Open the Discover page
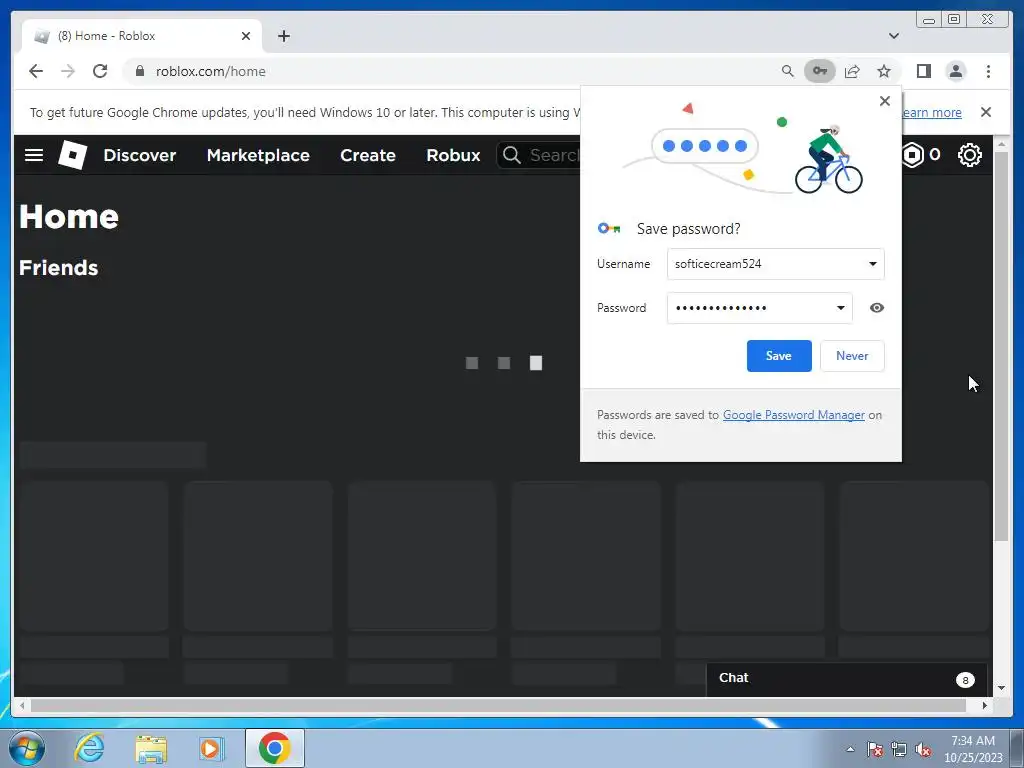This screenshot has height=768, width=1024. (x=140, y=155)
